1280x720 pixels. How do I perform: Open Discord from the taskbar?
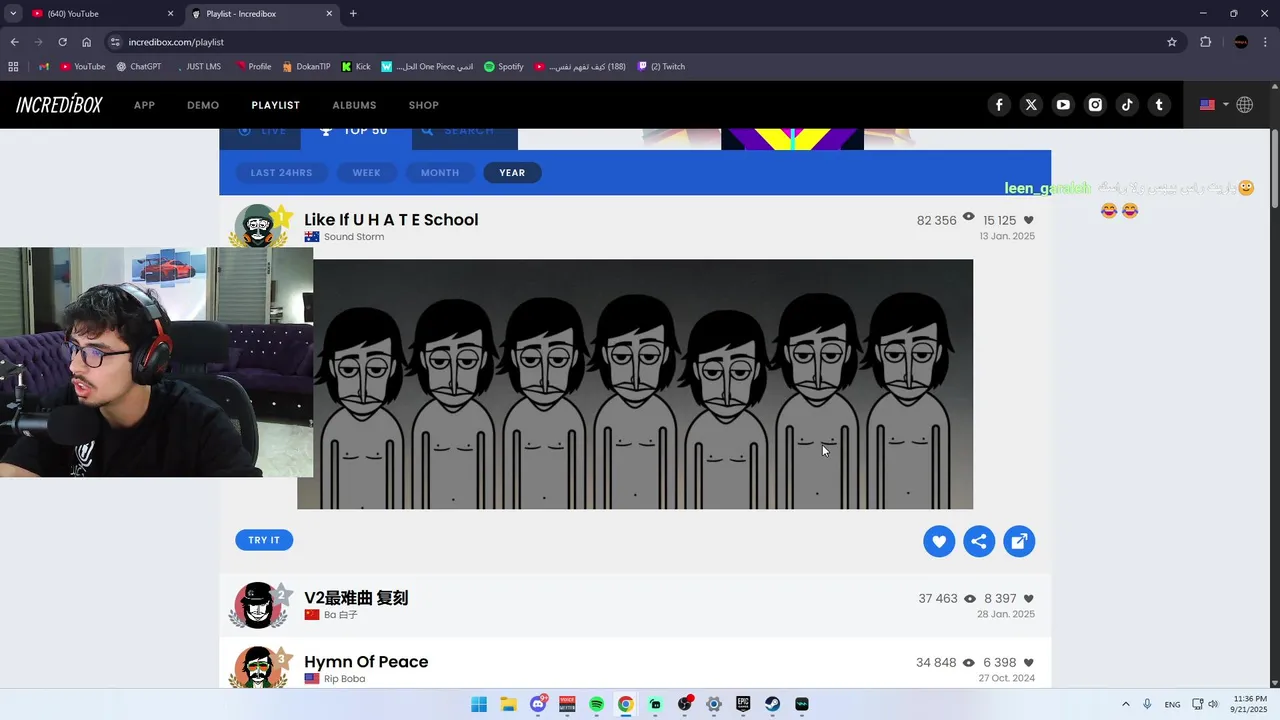point(538,704)
